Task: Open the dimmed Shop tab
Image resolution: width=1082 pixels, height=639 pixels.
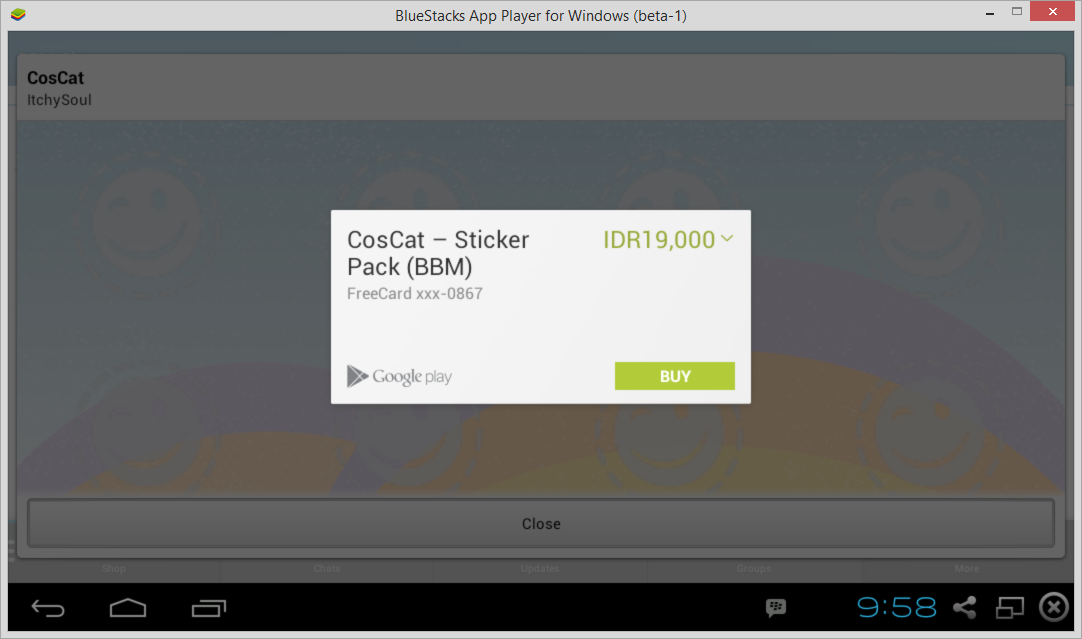Action: (x=114, y=569)
